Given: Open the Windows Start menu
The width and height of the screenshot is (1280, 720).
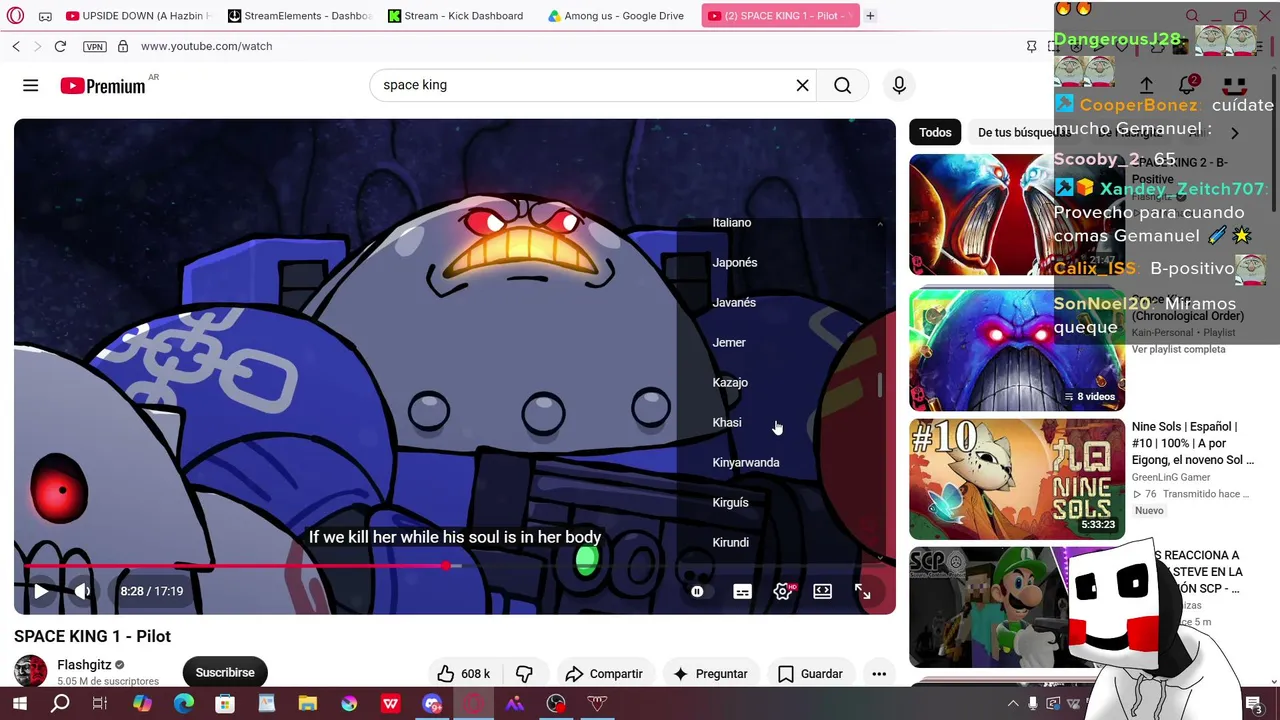Looking at the screenshot, I should [x=19, y=704].
